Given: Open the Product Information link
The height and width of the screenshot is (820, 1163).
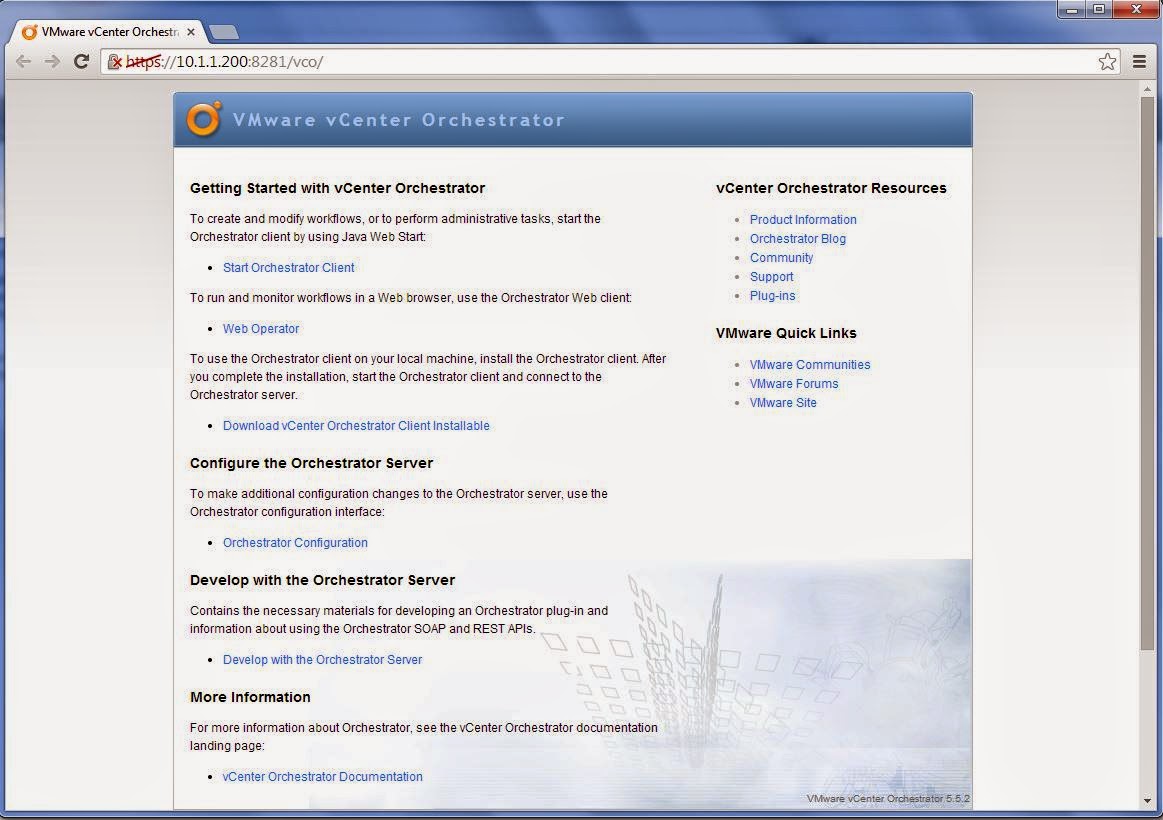Looking at the screenshot, I should (803, 219).
